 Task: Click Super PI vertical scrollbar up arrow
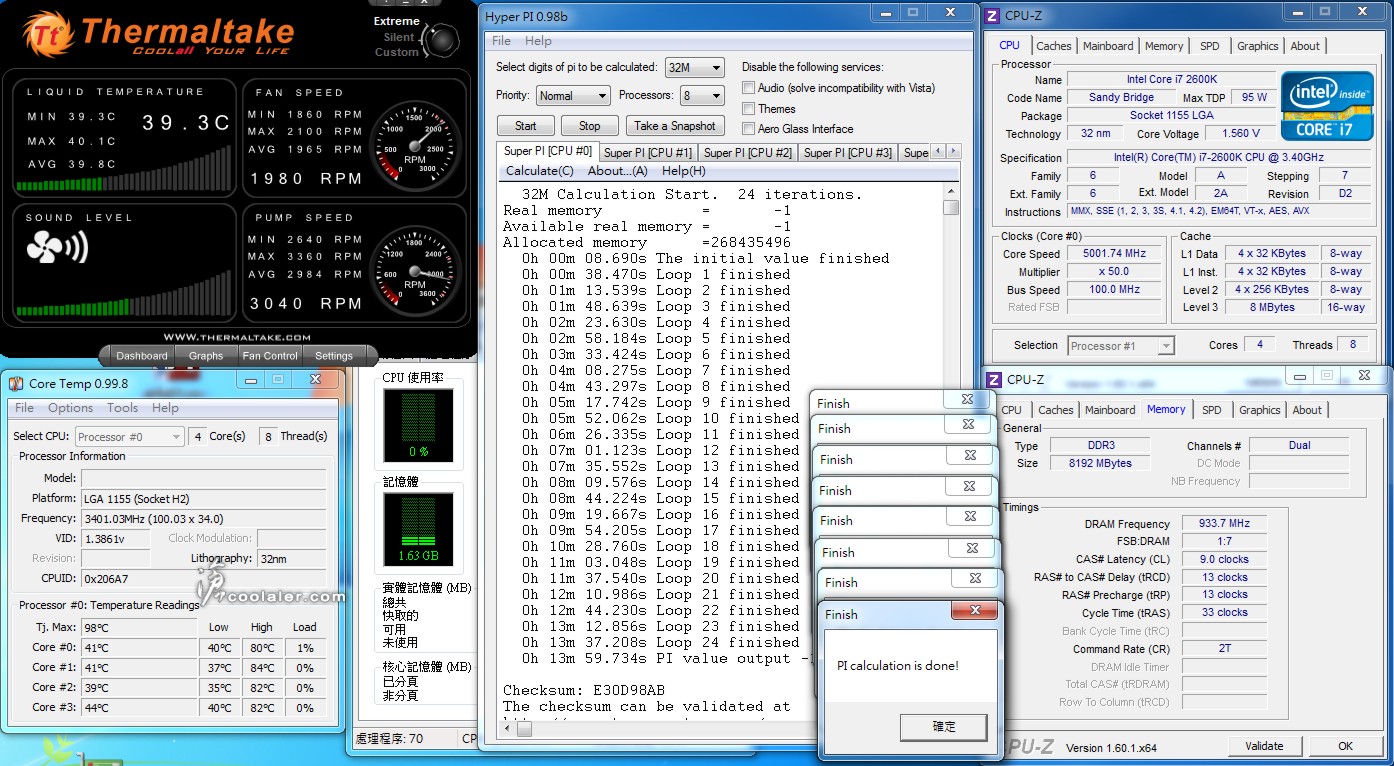951,191
